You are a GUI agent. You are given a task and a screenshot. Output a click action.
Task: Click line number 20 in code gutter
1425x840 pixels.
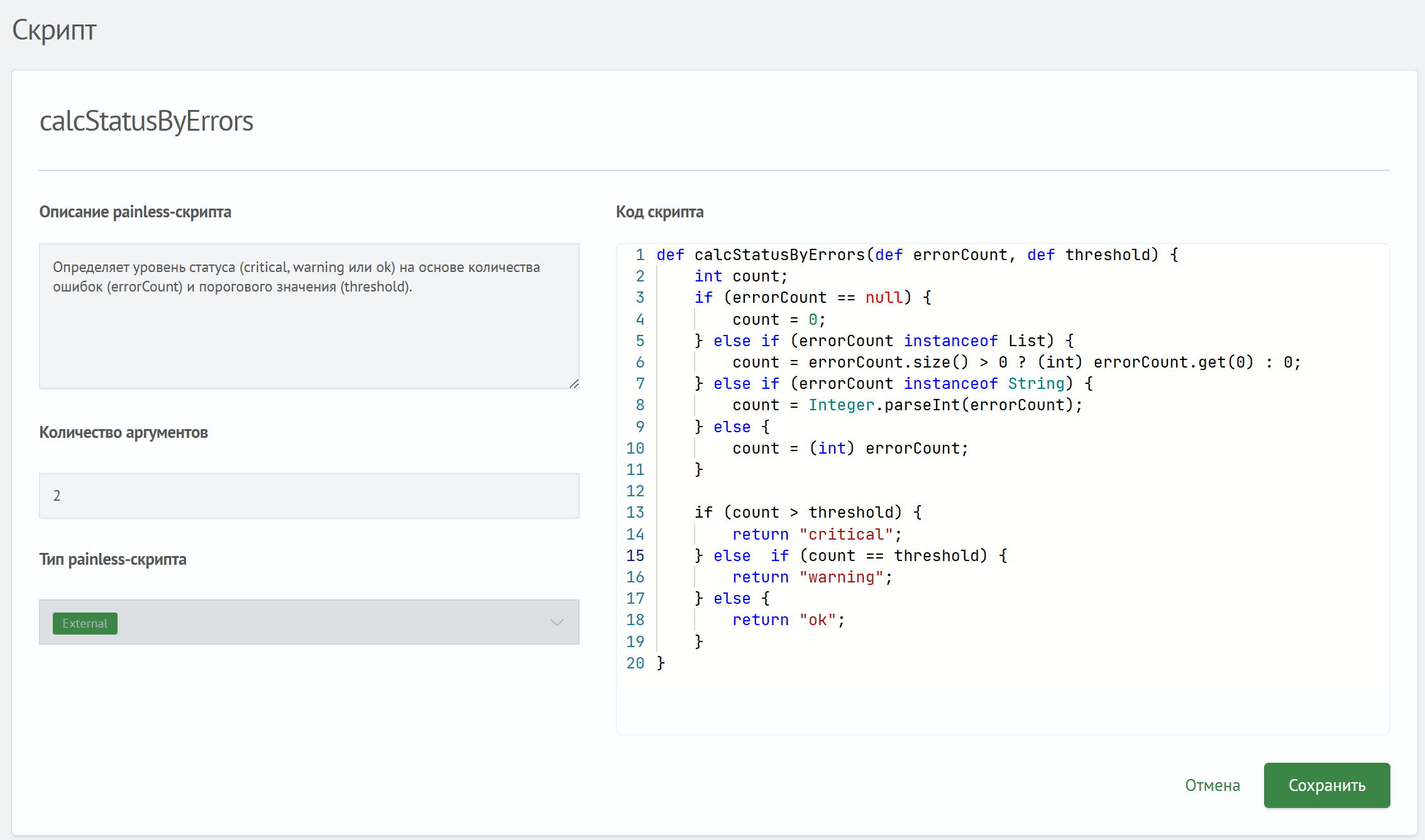coord(635,663)
